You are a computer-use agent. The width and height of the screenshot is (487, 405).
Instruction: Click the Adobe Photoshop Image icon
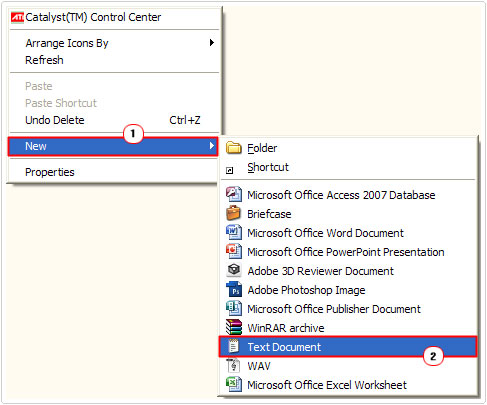pos(234,289)
